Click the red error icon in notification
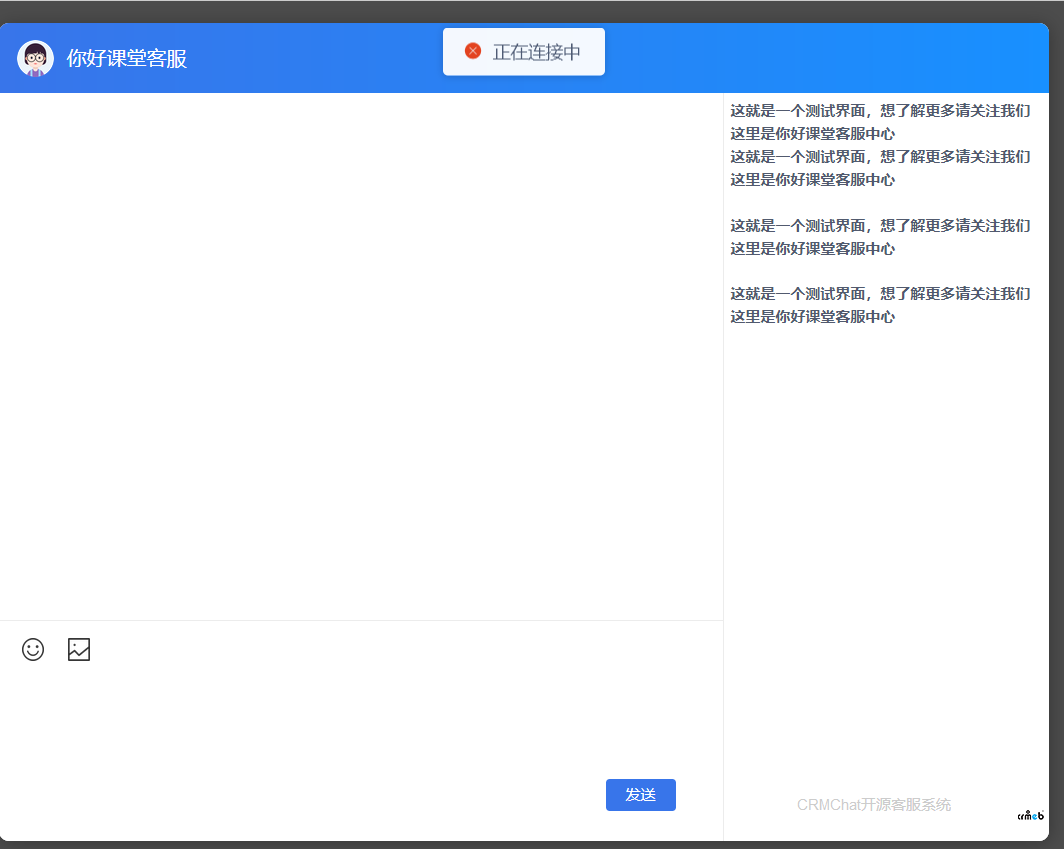The height and width of the screenshot is (849, 1064). [473, 51]
